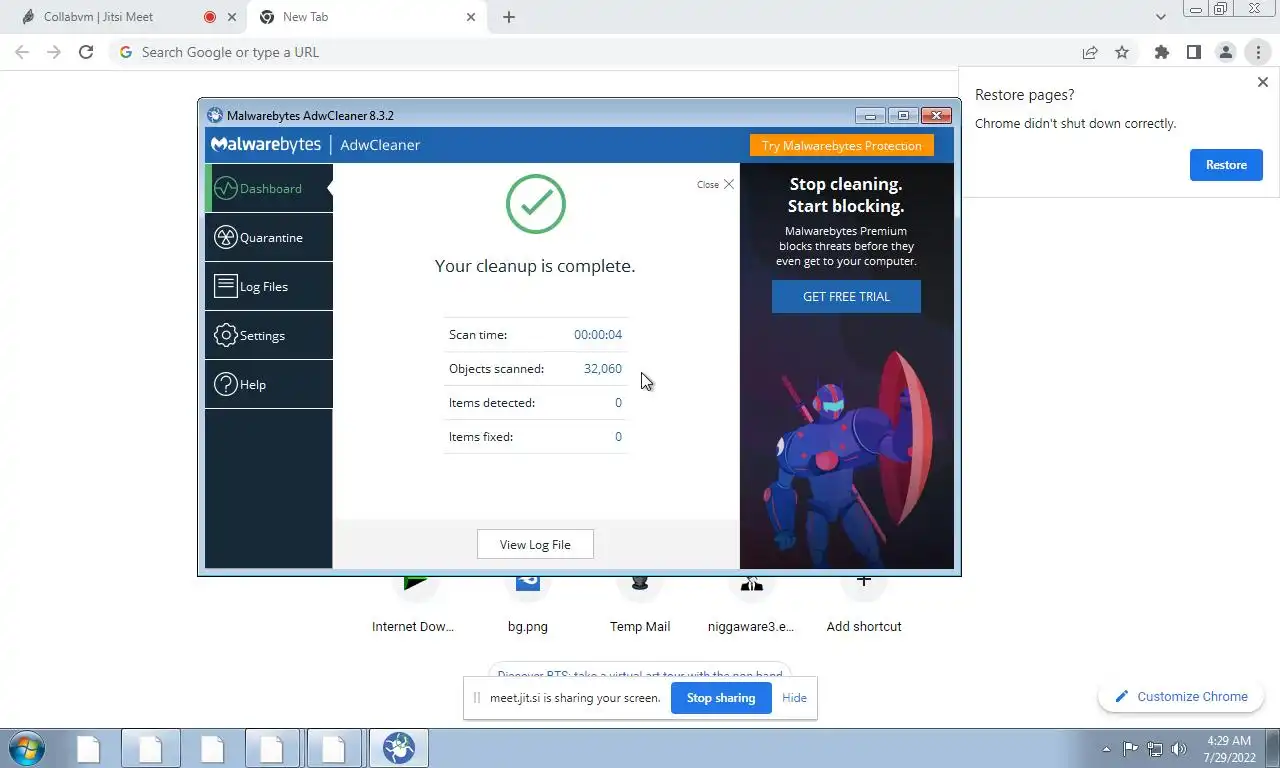Open Chrome Extensions puzzle icon
1280x768 pixels.
(x=1161, y=52)
